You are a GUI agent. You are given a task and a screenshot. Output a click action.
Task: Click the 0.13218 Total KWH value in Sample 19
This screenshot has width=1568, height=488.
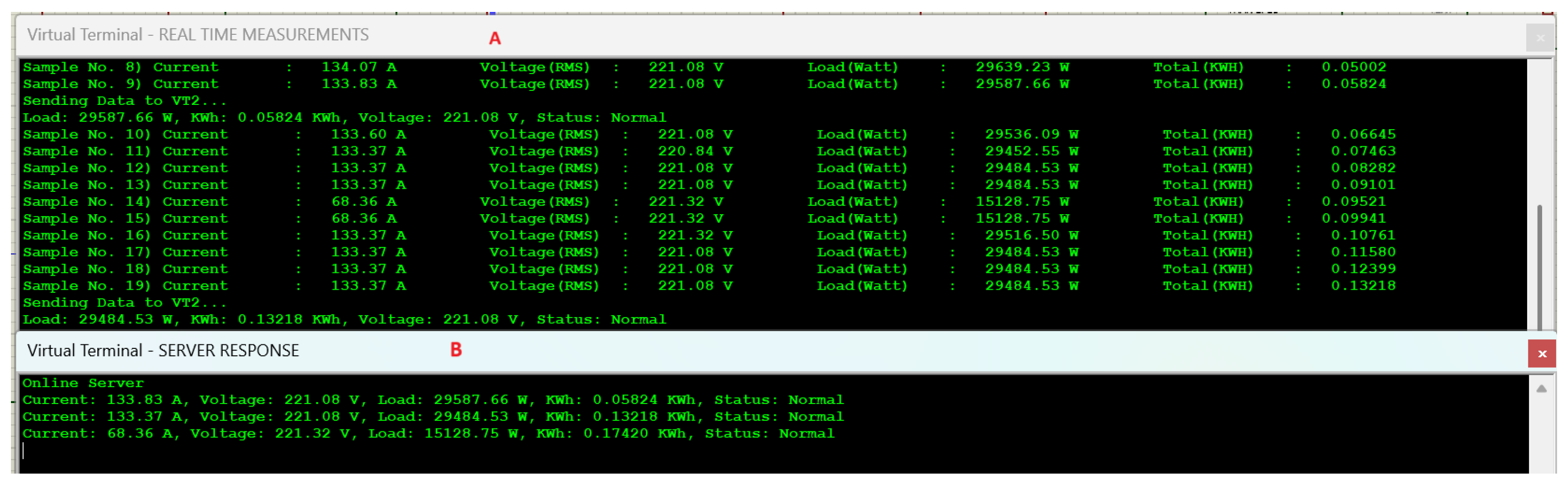tap(1362, 286)
